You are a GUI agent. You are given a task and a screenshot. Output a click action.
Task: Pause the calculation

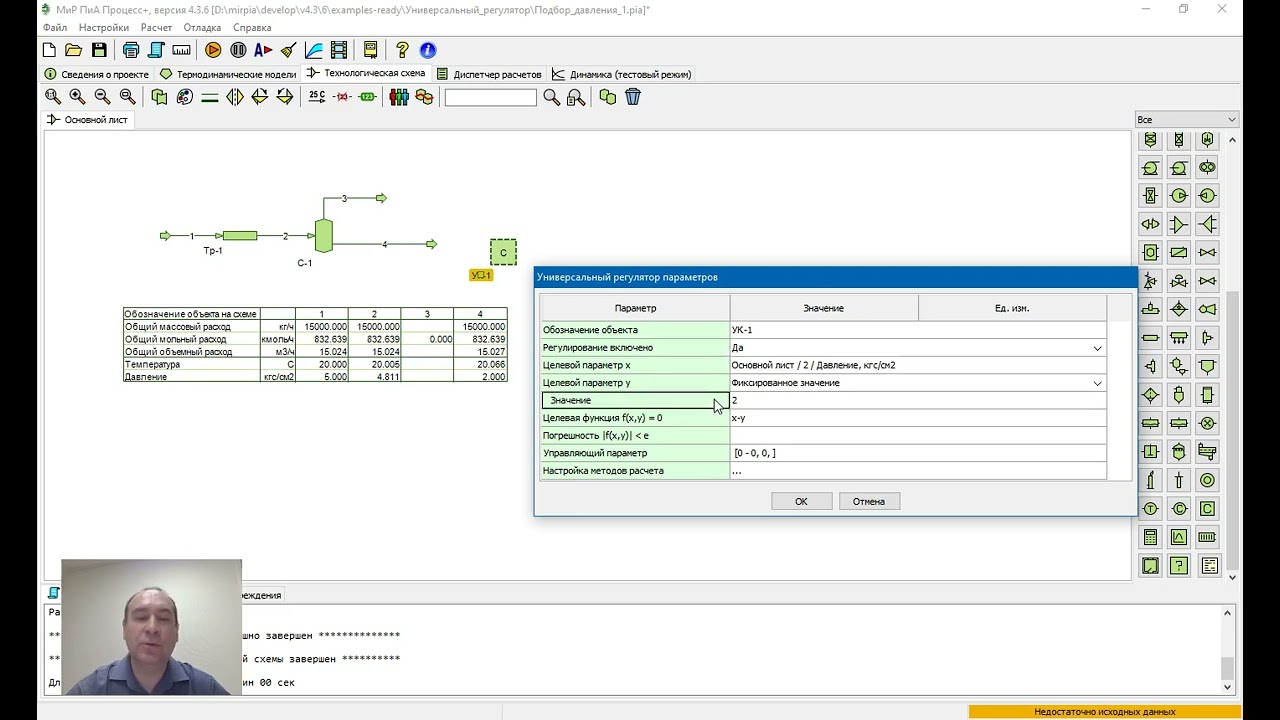238,50
